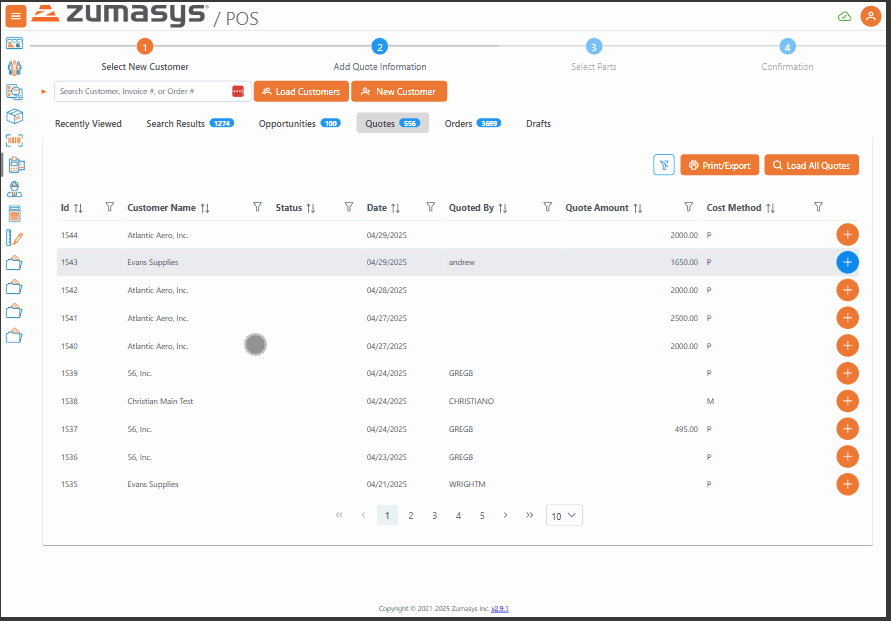Open the hamburger menu in top left

tap(16, 16)
